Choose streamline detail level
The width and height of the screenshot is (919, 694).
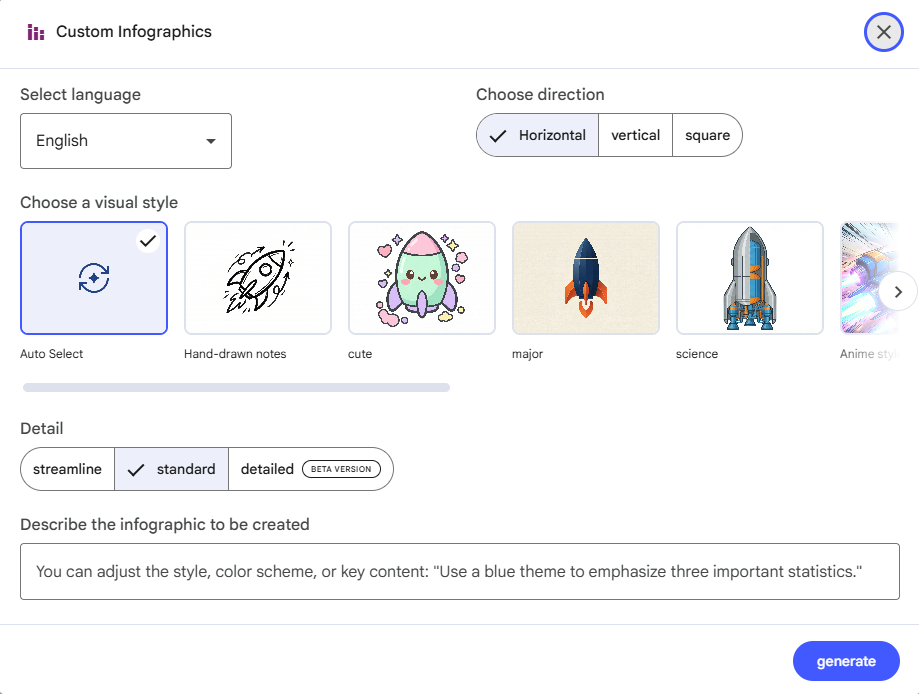(67, 469)
